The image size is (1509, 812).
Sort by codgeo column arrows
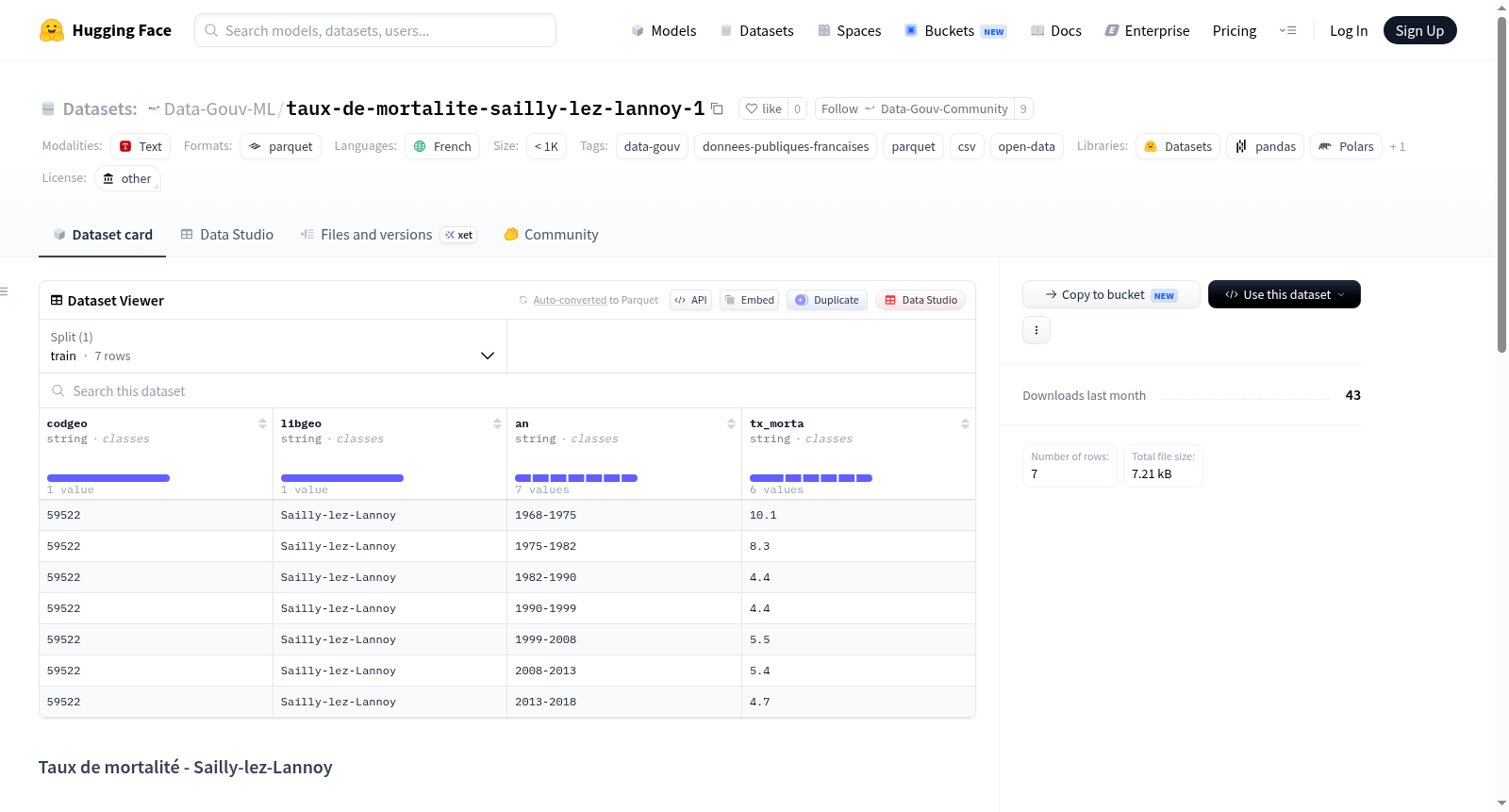(x=262, y=423)
